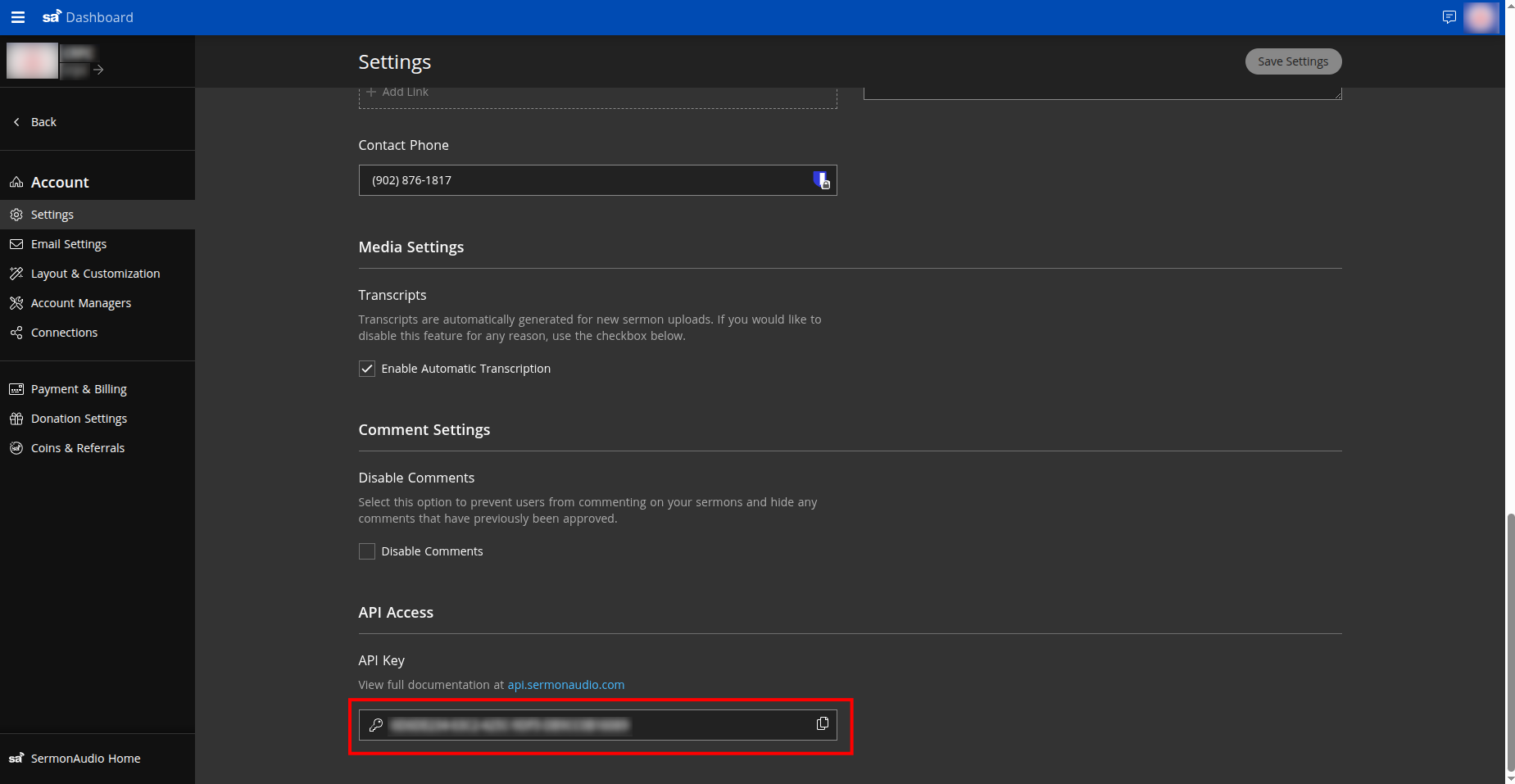Open Account Managers
1515x784 pixels.
pos(98,303)
